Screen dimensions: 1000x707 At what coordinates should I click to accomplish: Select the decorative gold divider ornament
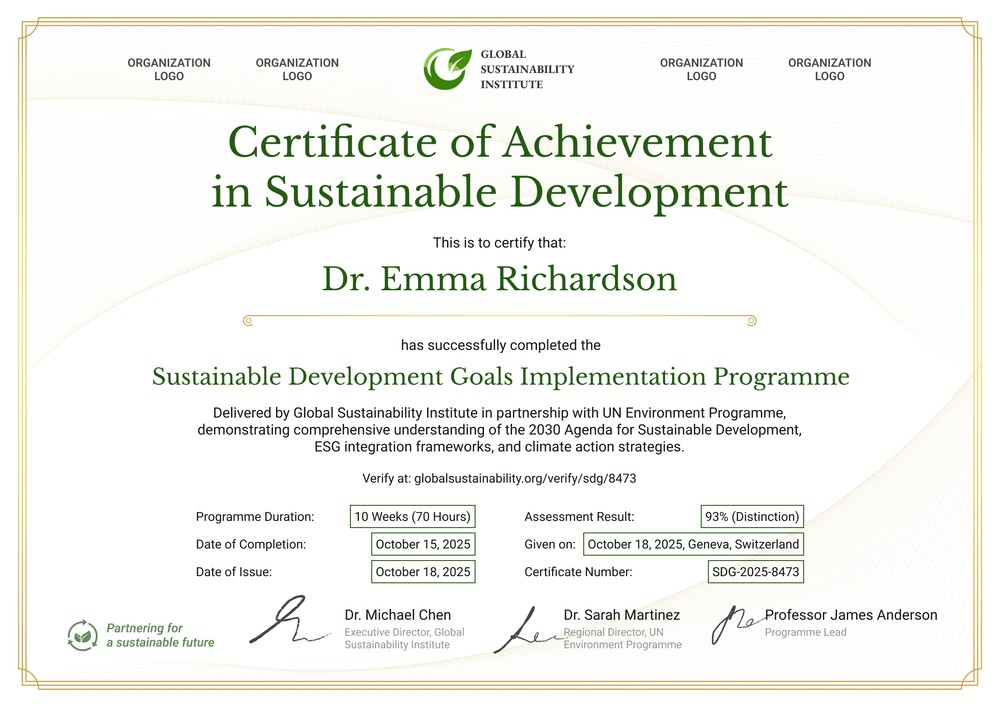[499, 319]
